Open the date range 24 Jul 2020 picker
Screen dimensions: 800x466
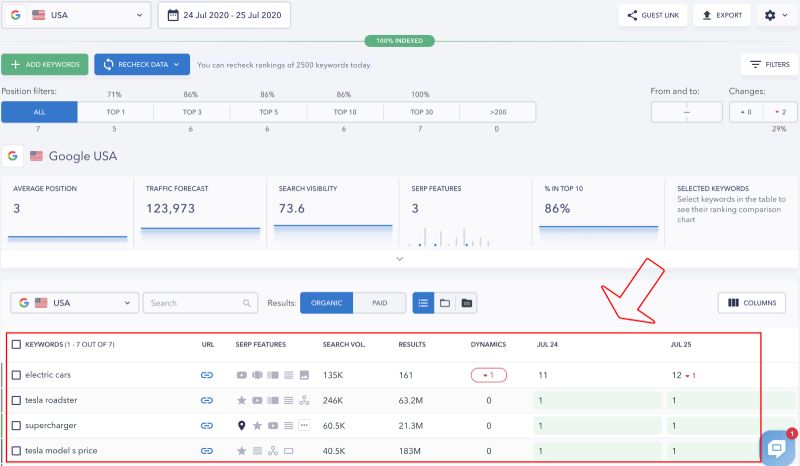point(224,15)
